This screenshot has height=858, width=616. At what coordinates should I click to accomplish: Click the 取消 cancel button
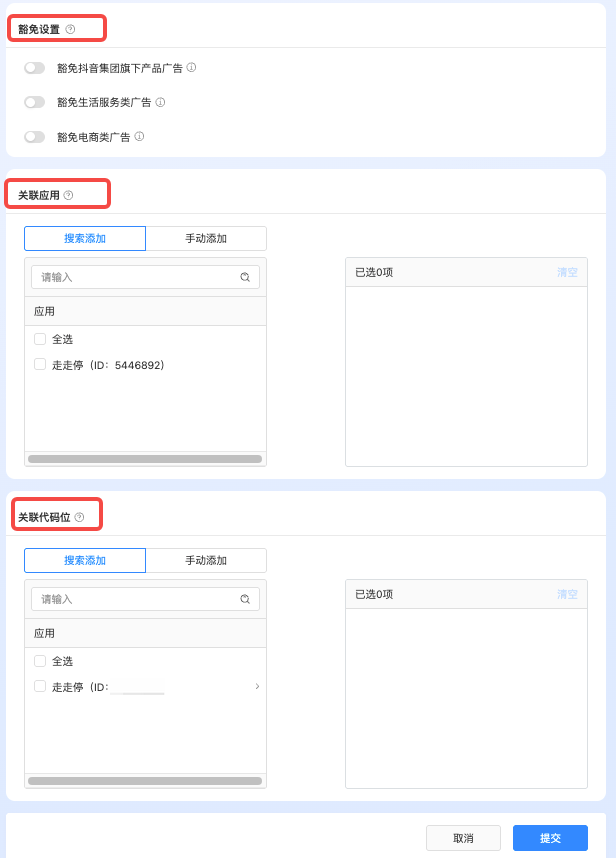(463, 838)
